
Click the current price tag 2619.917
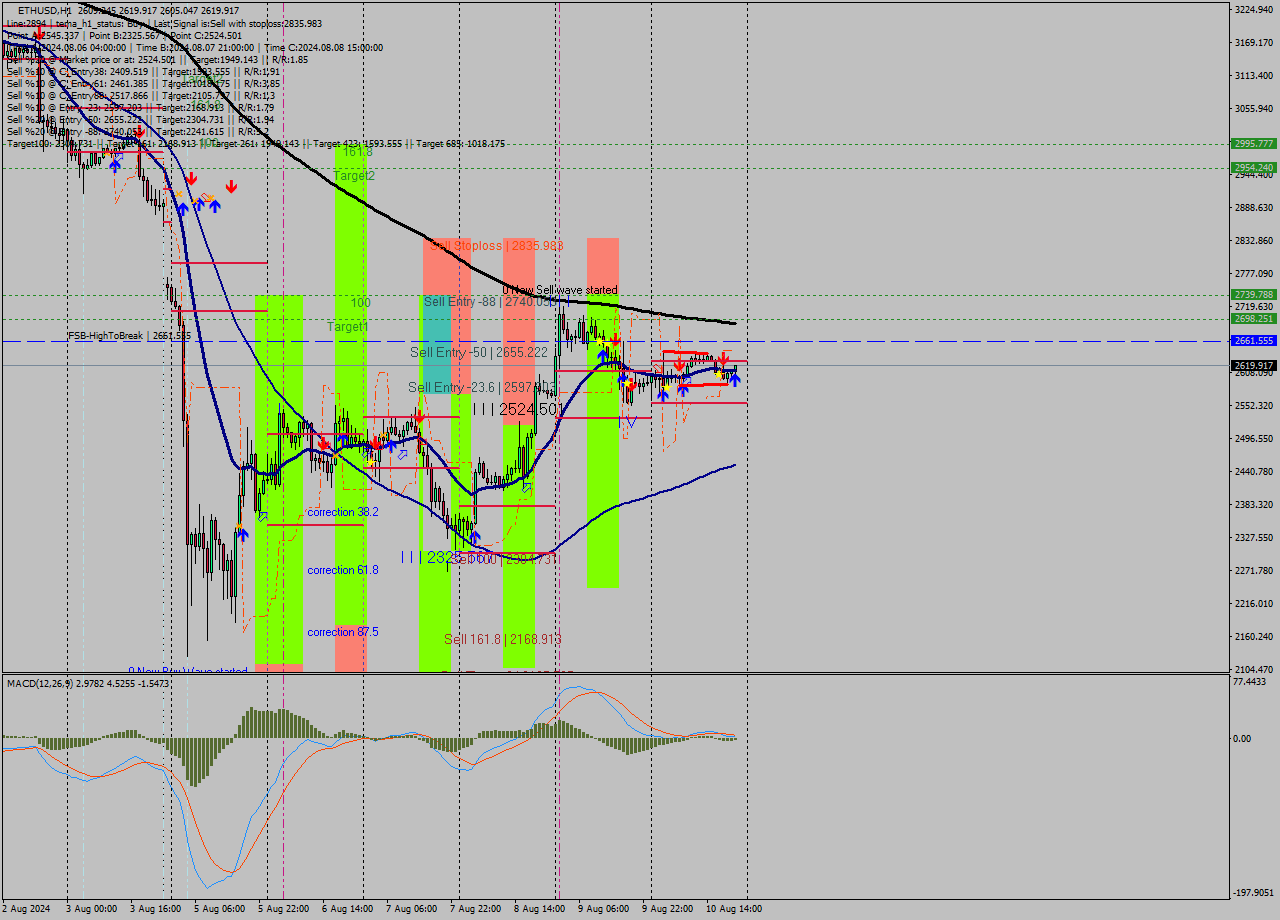tap(1253, 365)
